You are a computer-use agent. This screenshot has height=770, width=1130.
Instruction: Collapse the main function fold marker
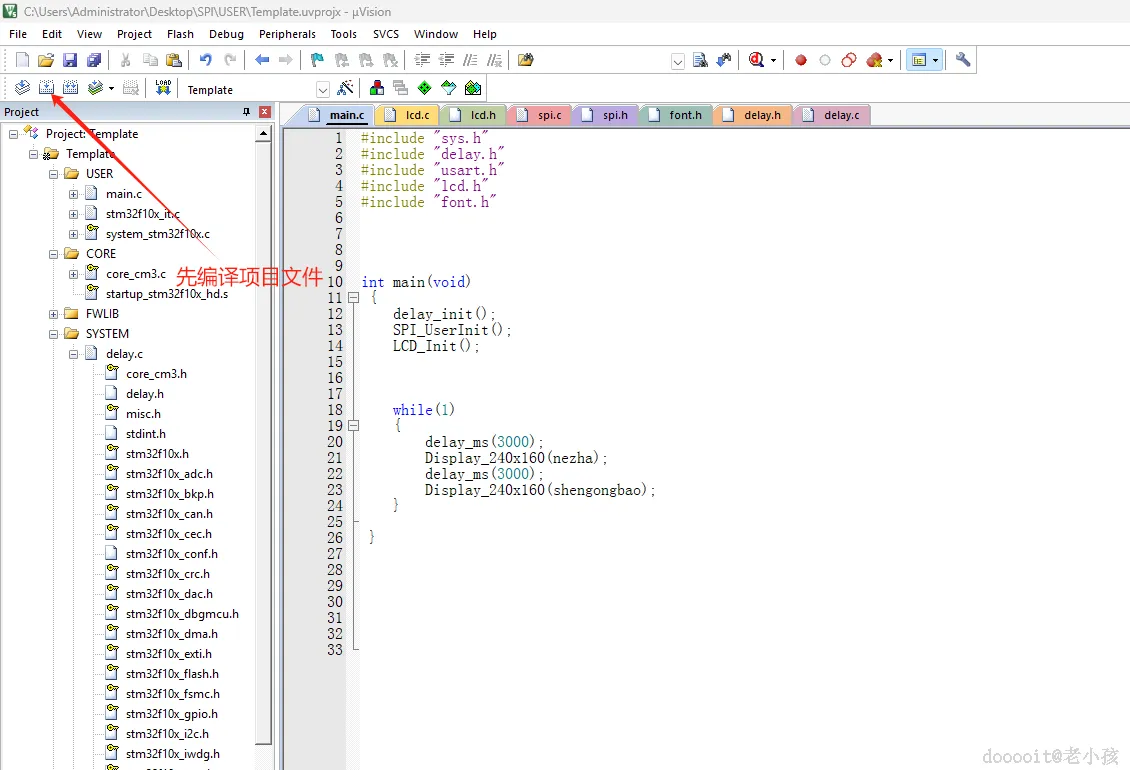pos(353,298)
